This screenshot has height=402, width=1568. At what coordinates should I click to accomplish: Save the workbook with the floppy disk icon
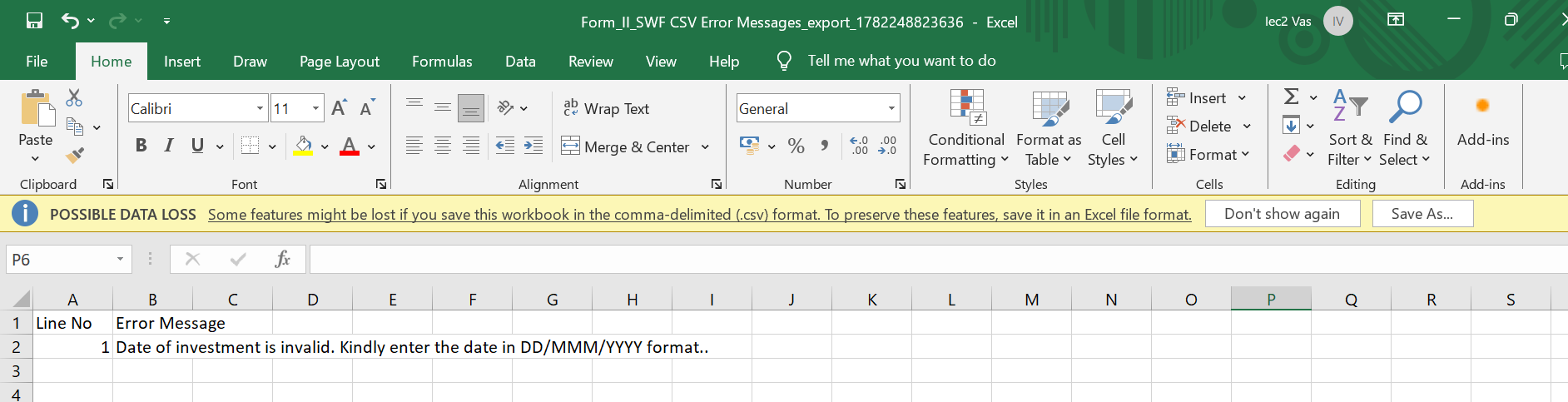tap(34, 21)
